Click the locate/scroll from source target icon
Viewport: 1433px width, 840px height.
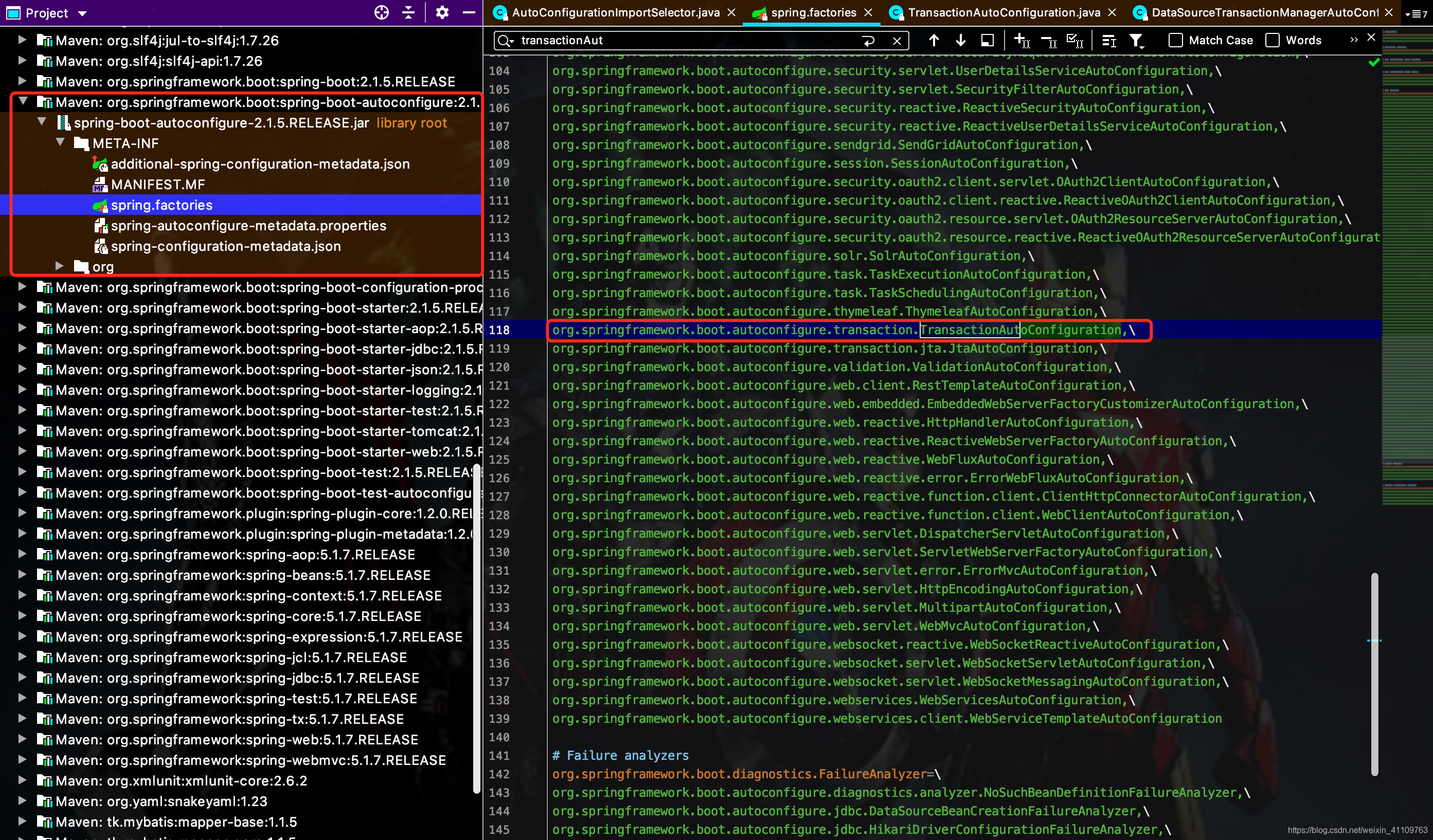(382, 12)
